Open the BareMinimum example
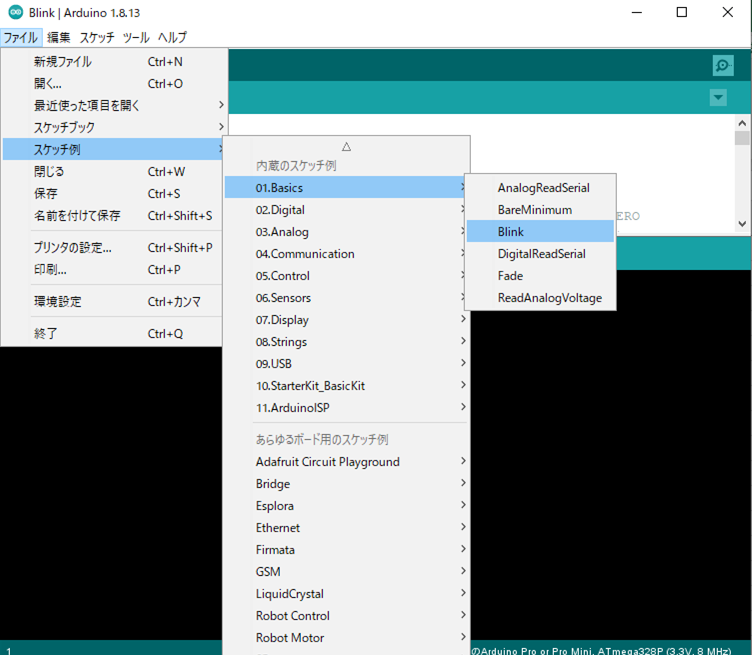752x655 pixels. (540, 210)
